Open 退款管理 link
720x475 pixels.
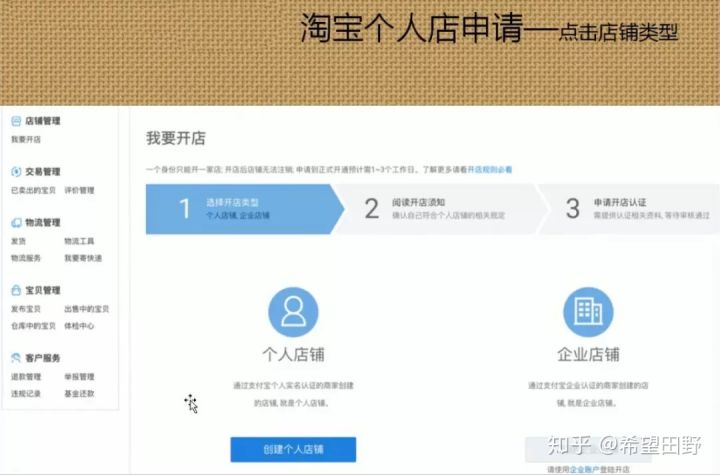click(x=26, y=376)
